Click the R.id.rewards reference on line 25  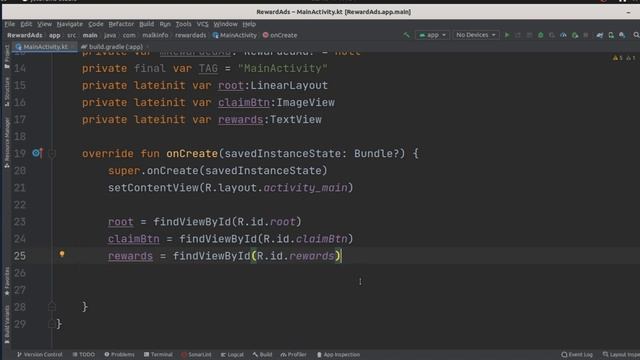pos(296,256)
